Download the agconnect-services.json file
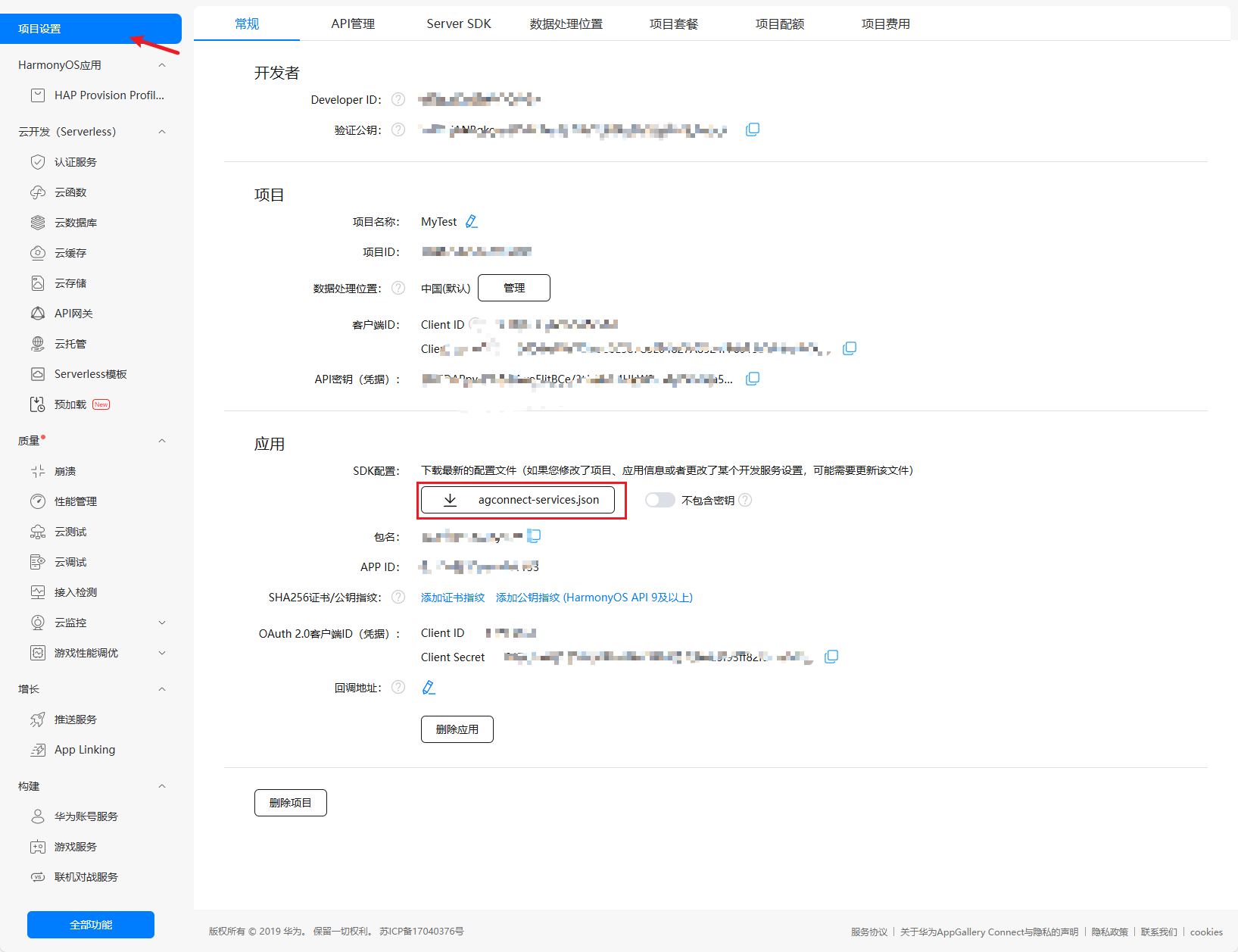Screen dimensions: 1238x952 [519, 500]
